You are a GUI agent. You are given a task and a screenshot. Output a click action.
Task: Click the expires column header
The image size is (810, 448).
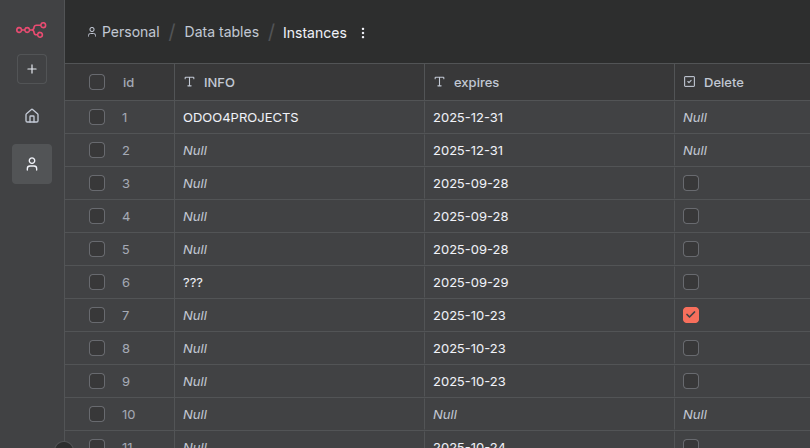pyautogui.click(x=476, y=82)
